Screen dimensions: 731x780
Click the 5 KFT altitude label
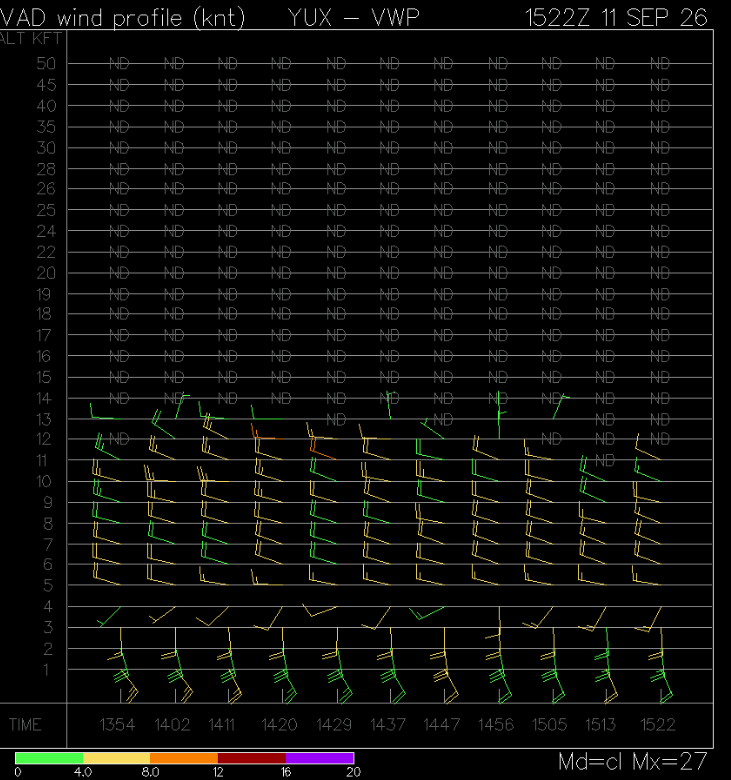[48, 585]
